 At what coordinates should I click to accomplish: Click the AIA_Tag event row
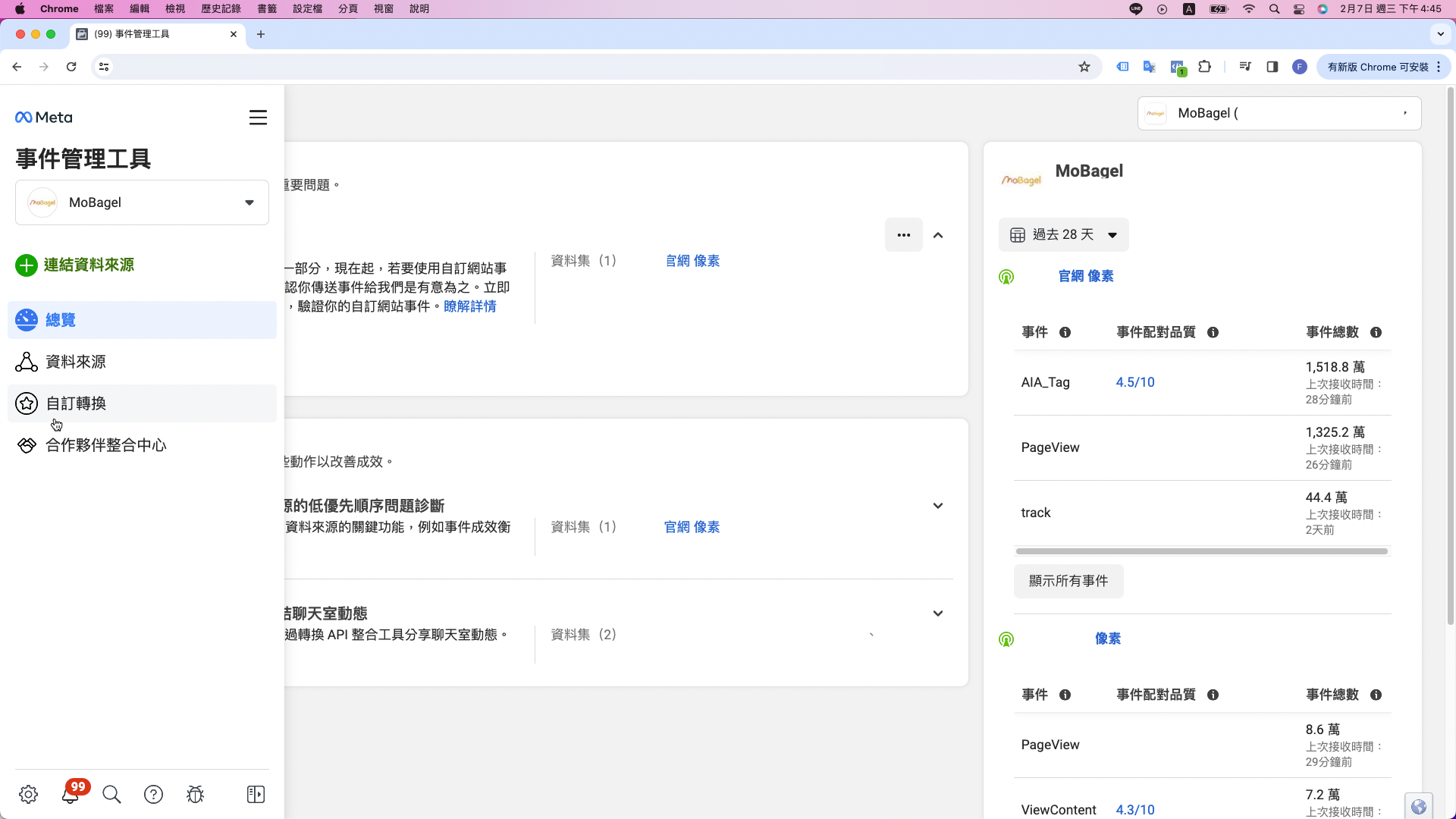tap(1202, 382)
